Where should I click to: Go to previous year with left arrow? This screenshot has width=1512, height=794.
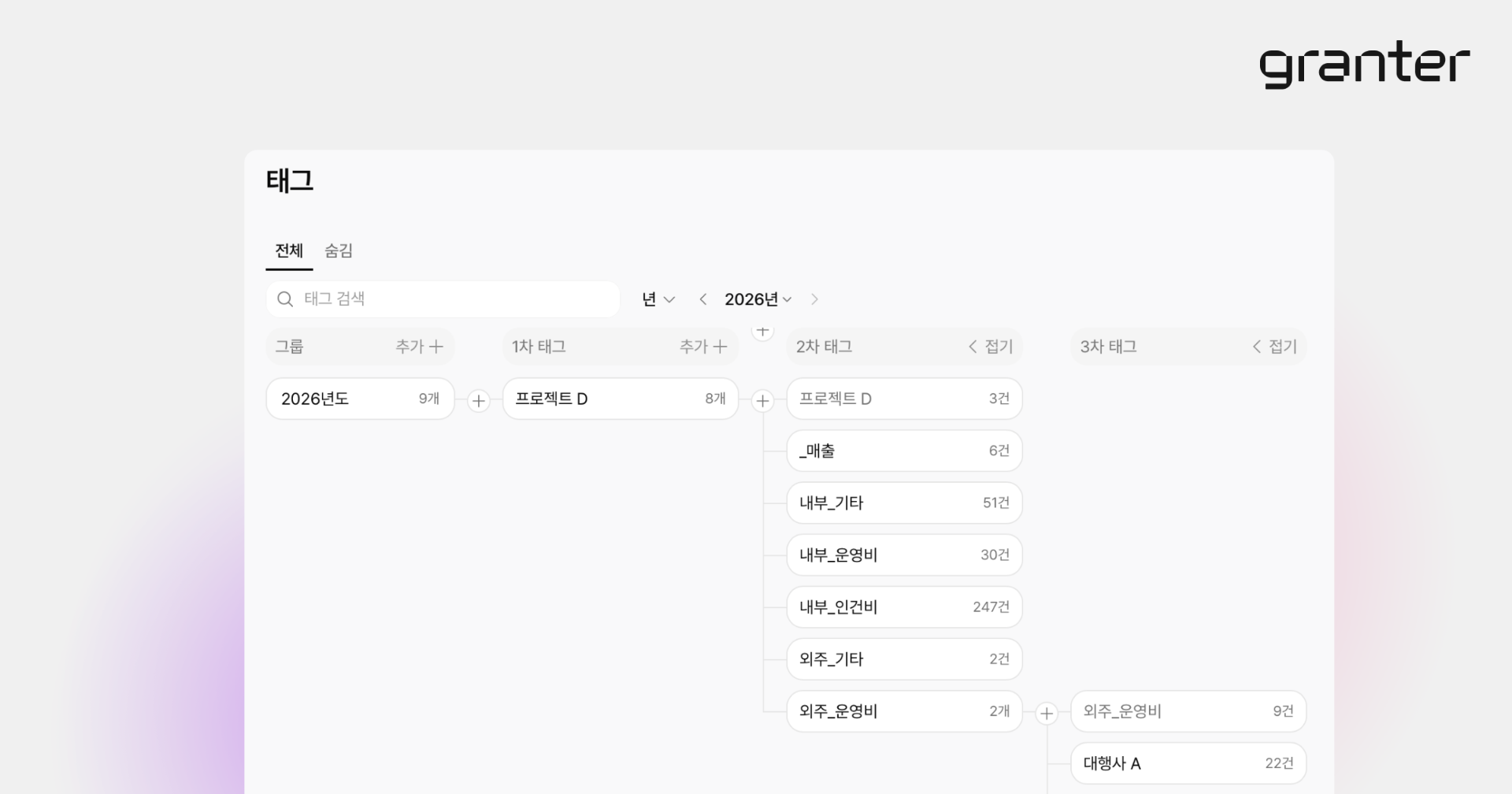coord(703,299)
